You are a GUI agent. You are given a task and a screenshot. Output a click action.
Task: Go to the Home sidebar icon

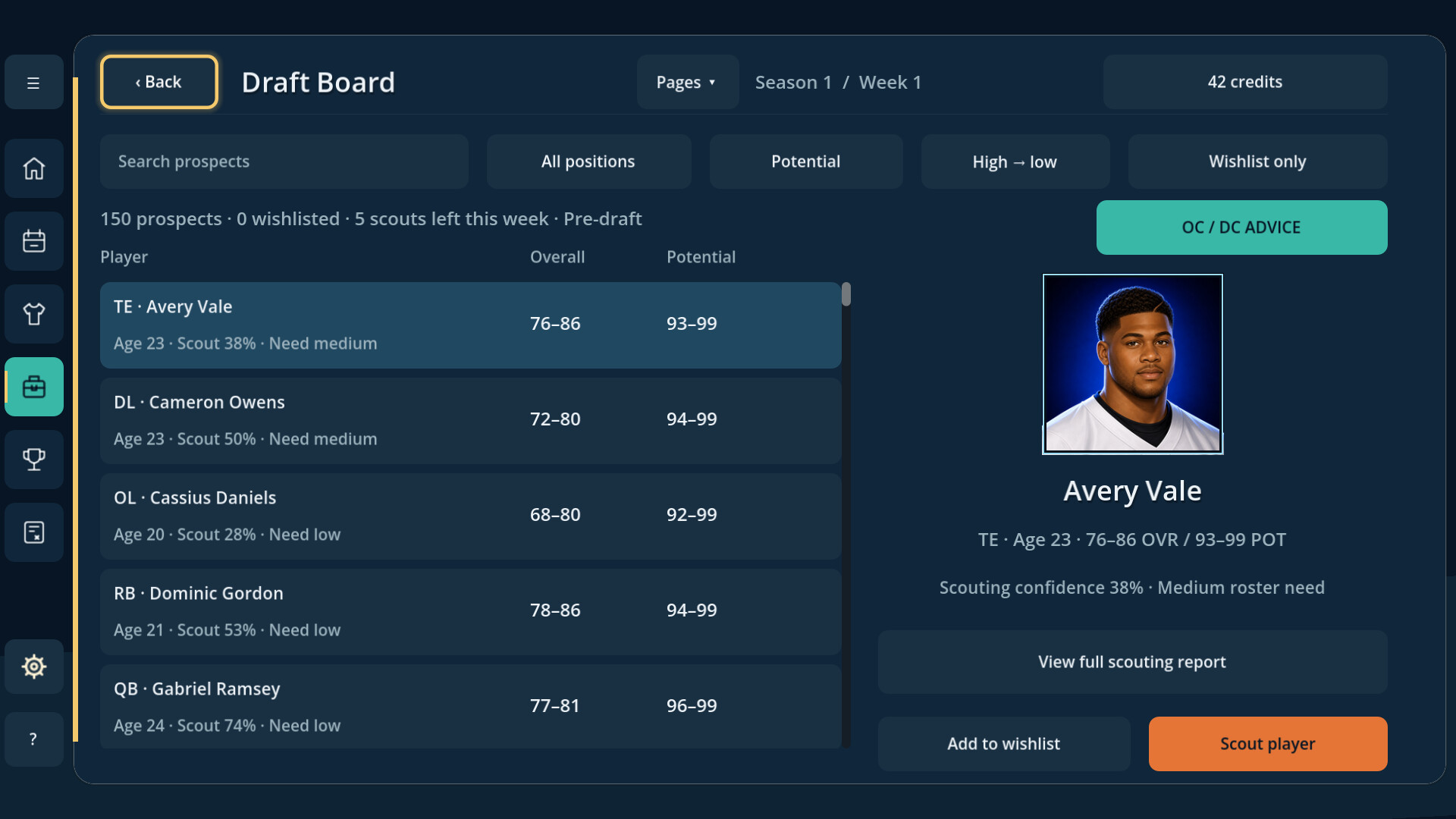[33, 168]
